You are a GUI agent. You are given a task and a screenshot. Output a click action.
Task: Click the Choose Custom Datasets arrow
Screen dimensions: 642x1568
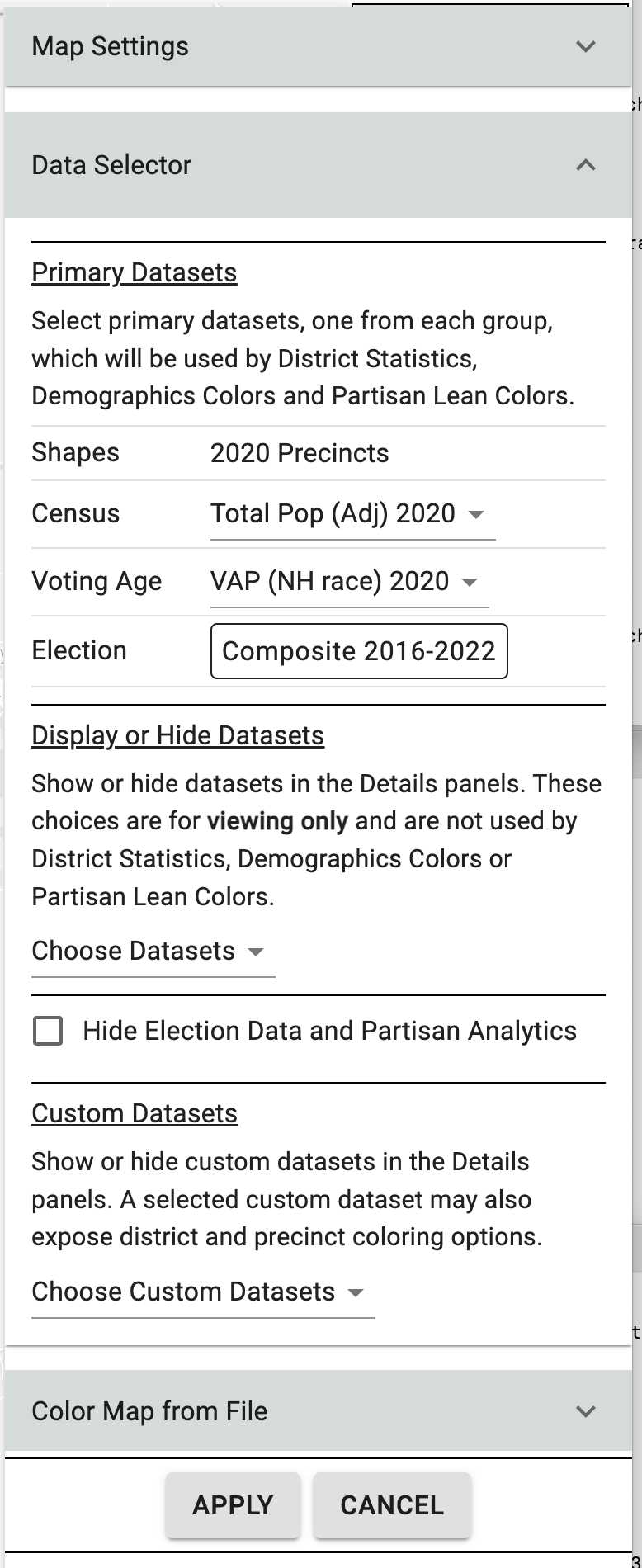[355, 1292]
